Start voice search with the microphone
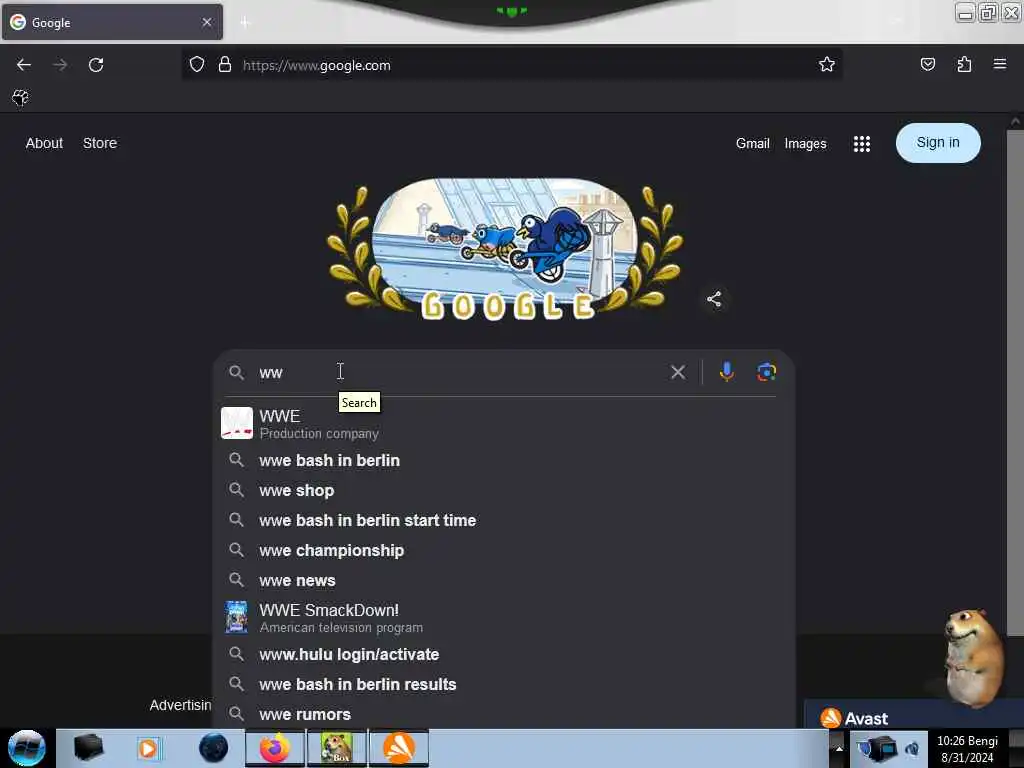 (x=726, y=372)
